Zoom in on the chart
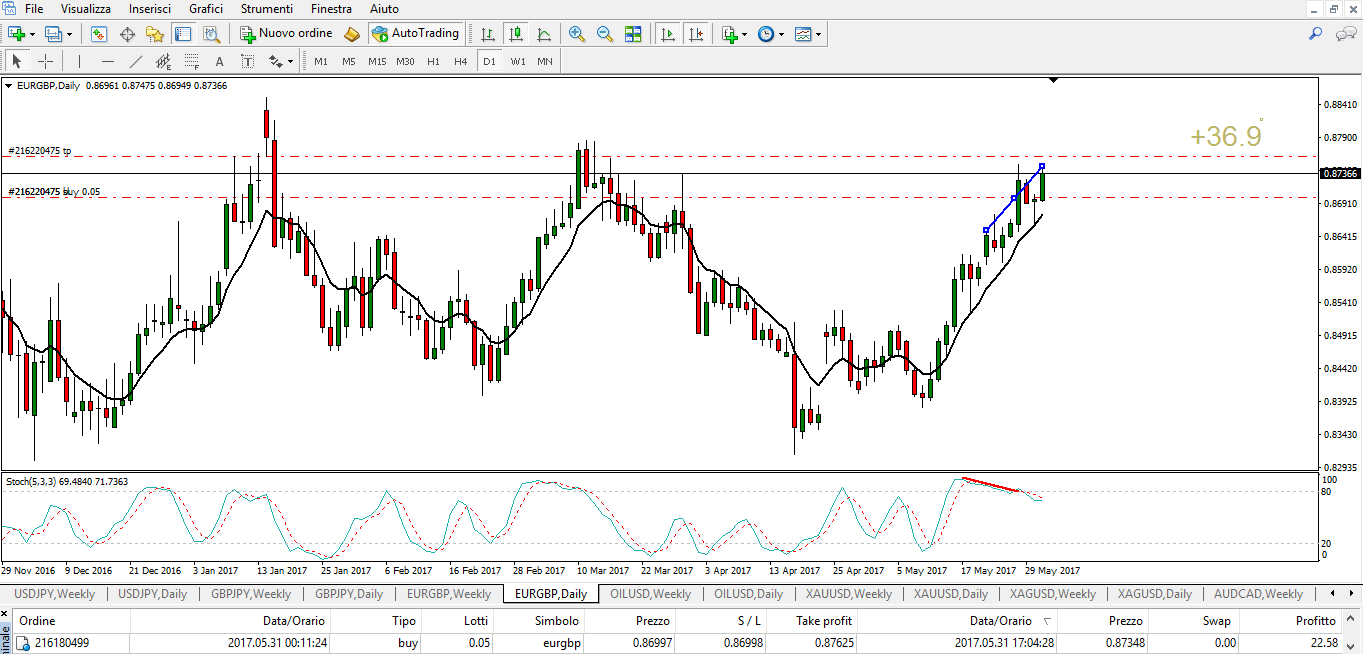 coord(577,34)
